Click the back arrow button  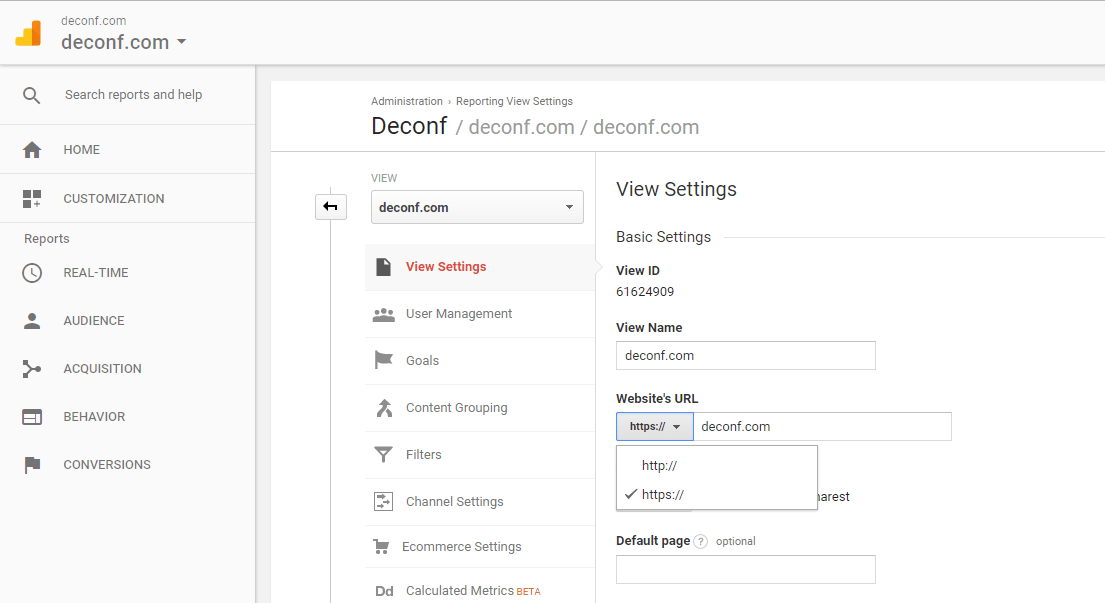point(331,207)
